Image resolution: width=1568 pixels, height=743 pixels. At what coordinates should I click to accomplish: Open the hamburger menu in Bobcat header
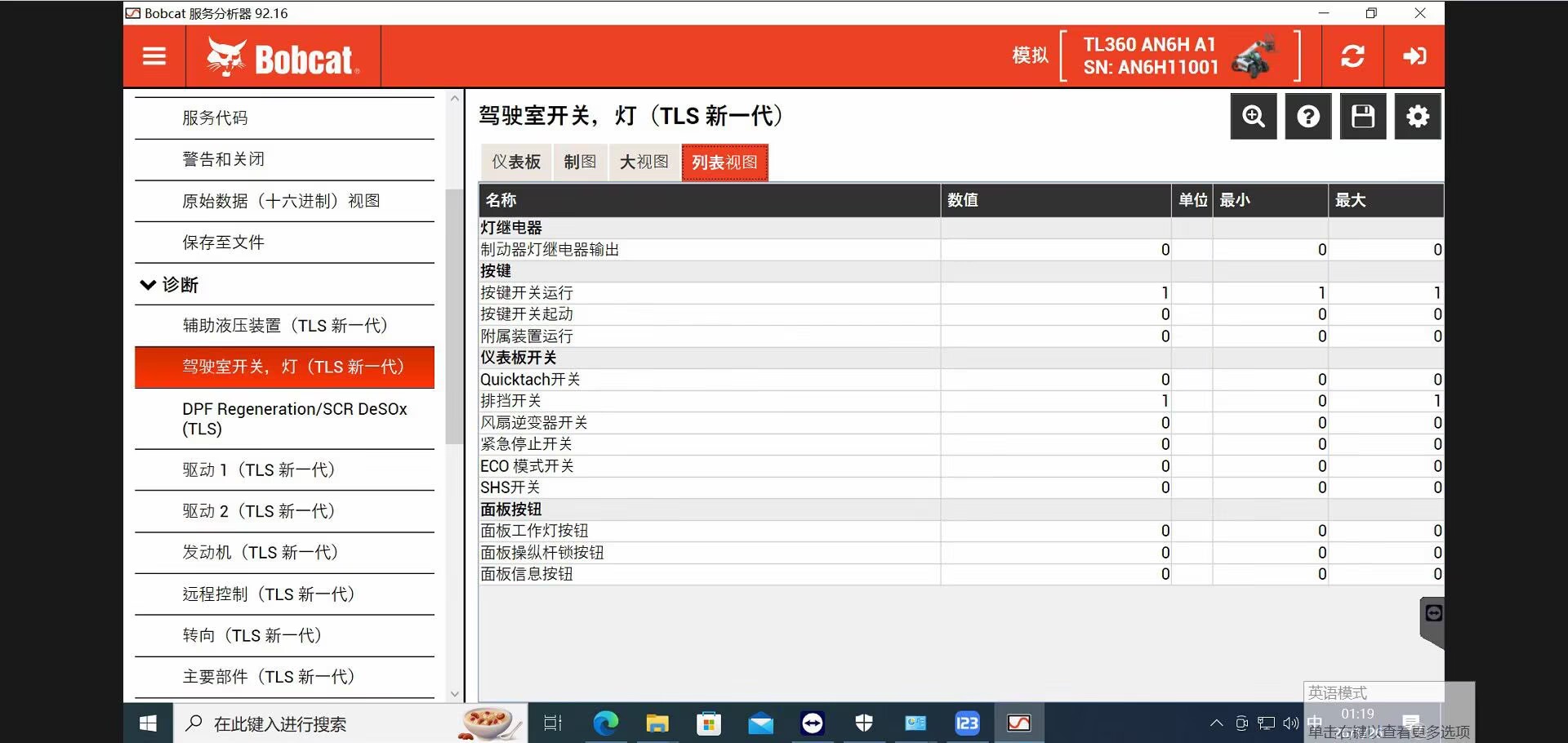(x=154, y=56)
